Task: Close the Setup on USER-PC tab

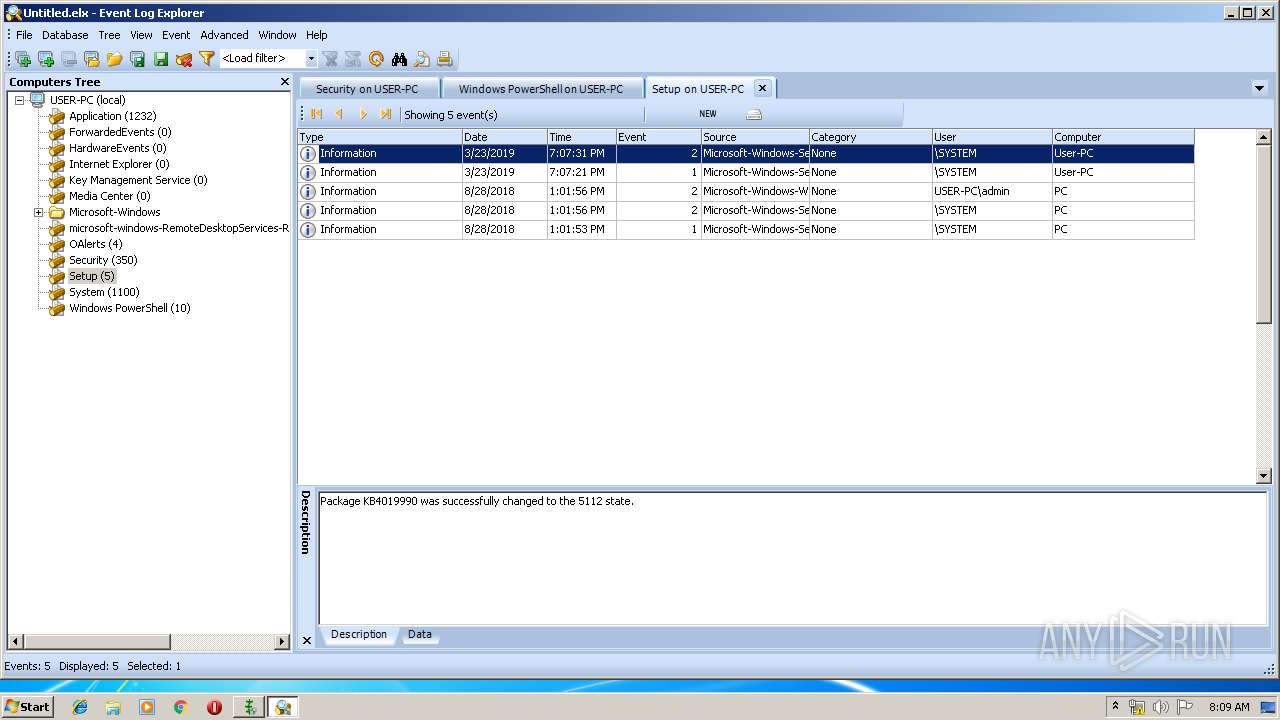Action: click(762, 88)
